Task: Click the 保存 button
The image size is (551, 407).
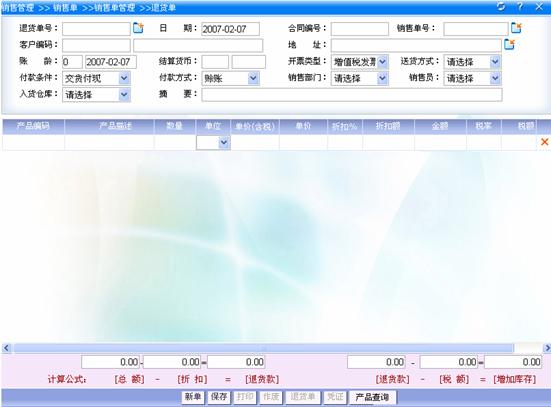Action: (219, 397)
